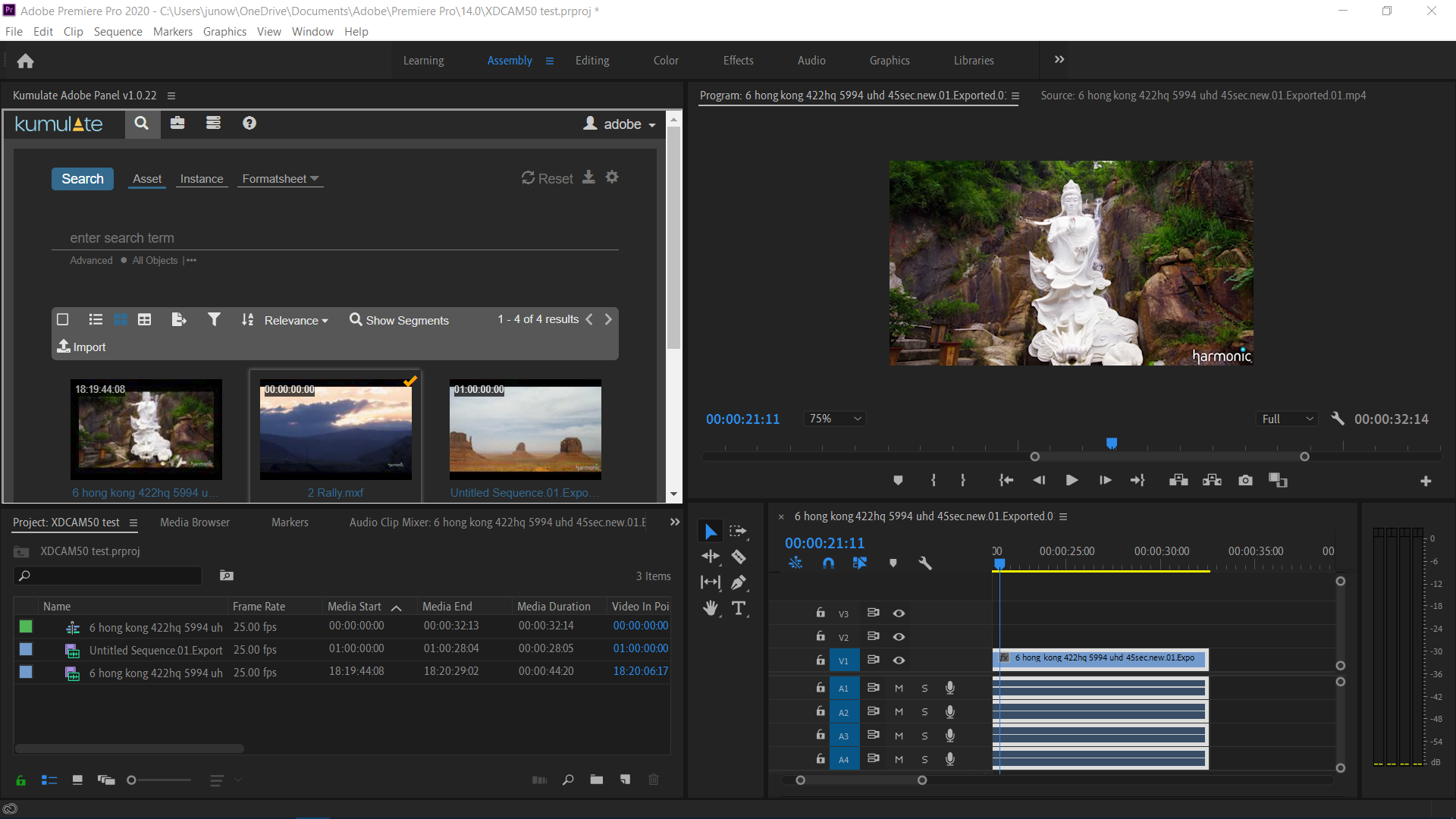Click New Bin folder icon in Project panel
This screenshot has width=1456, height=819.
597,780
